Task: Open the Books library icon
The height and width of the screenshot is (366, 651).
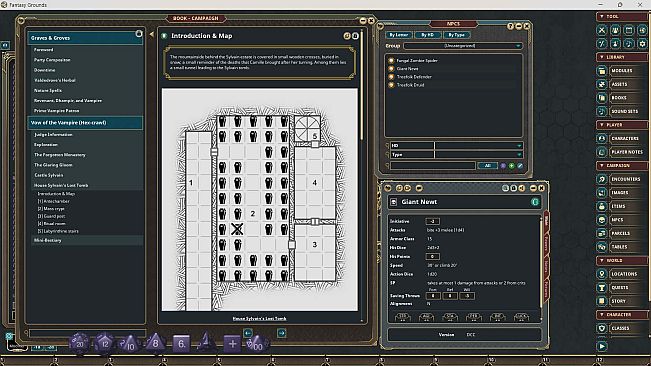Action: [x=602, y=98]
